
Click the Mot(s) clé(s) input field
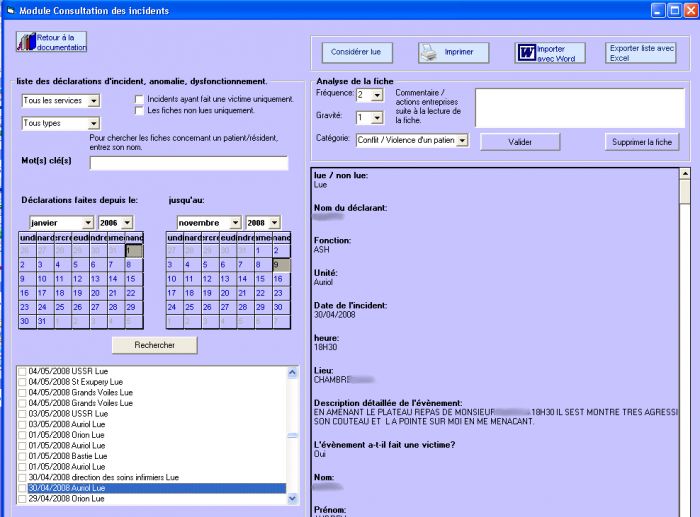[x=189, y=163]
